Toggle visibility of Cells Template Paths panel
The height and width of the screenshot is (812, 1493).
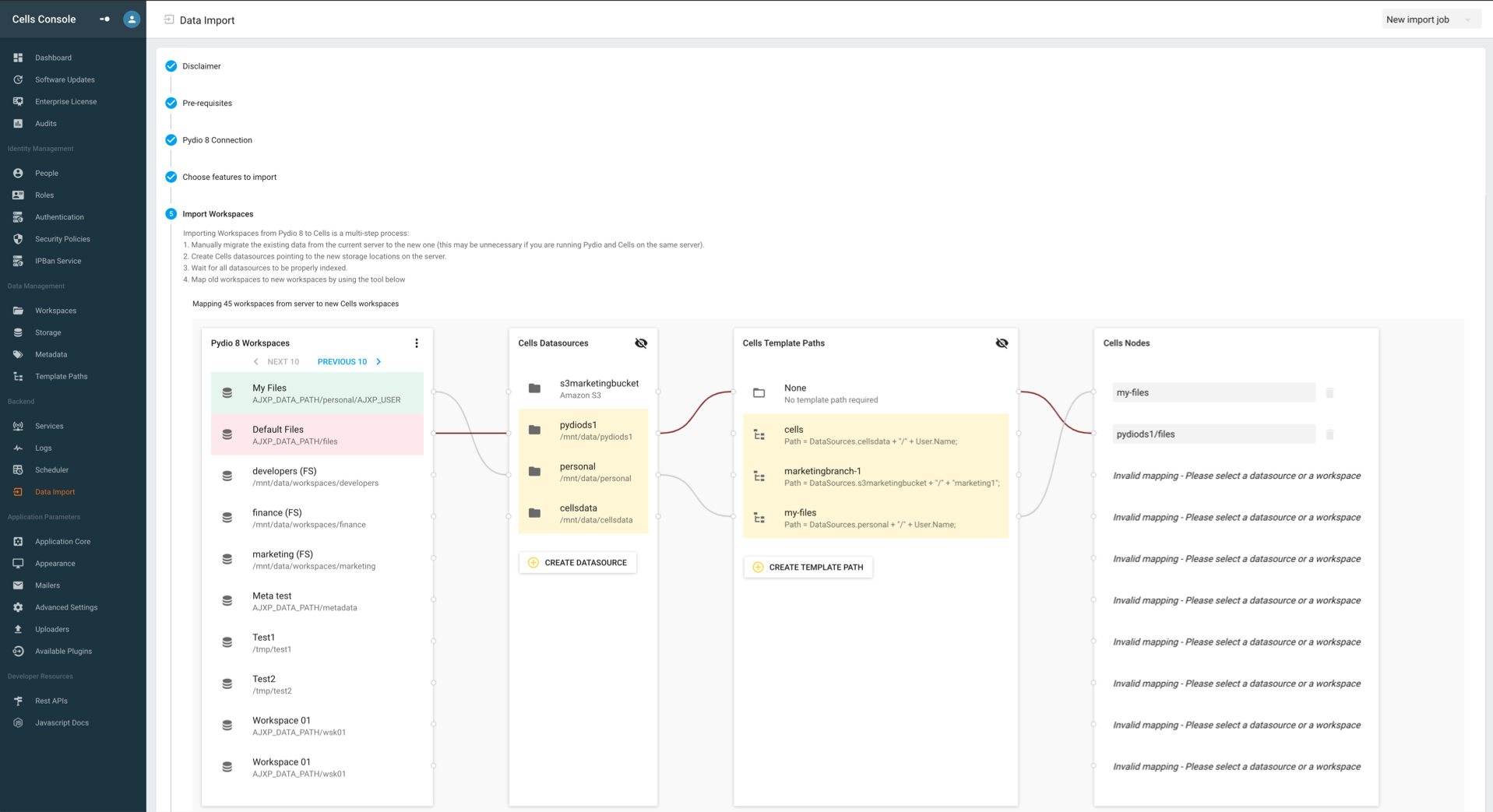(1002, 343)
